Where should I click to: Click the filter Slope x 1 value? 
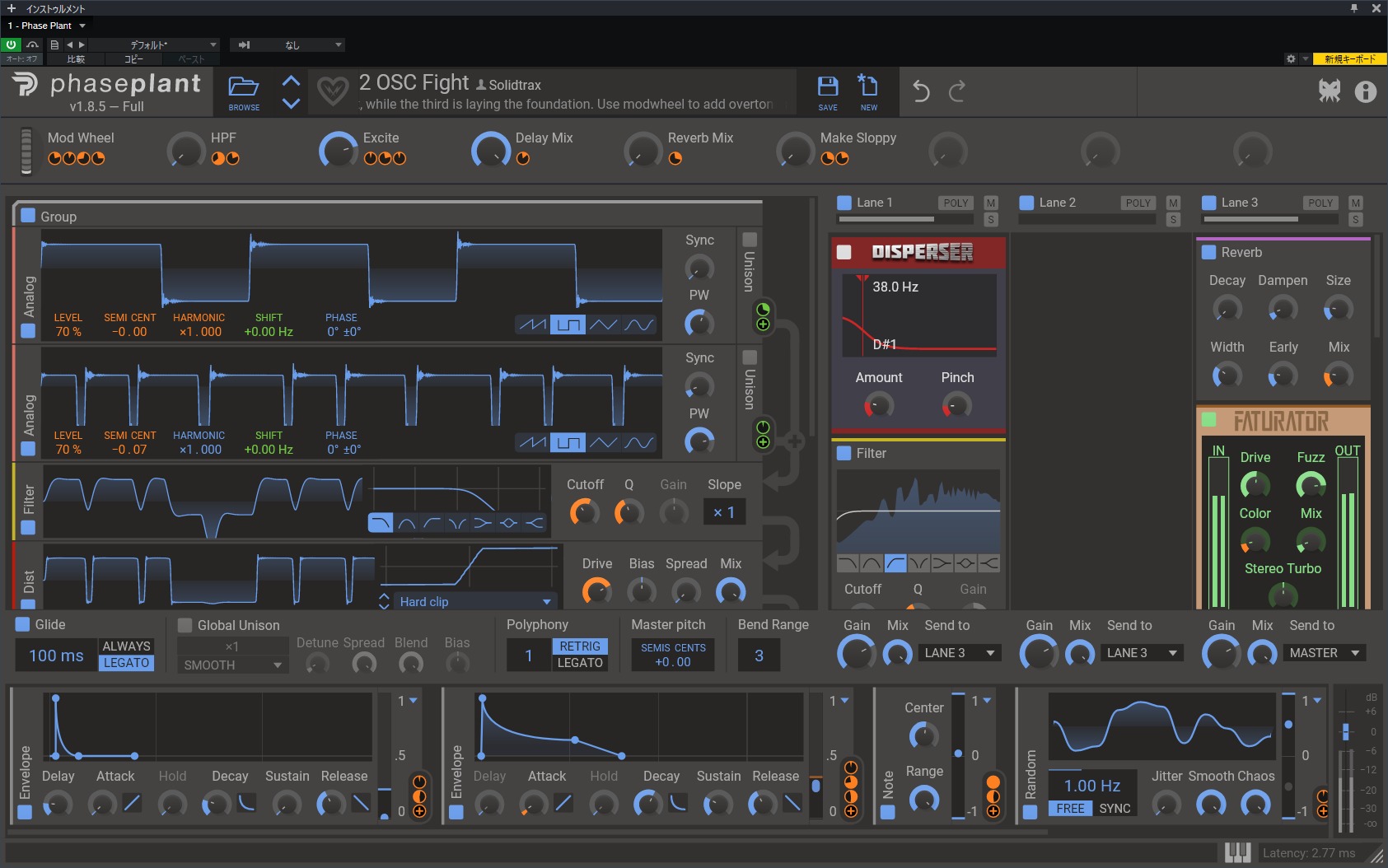coord(724,512)
